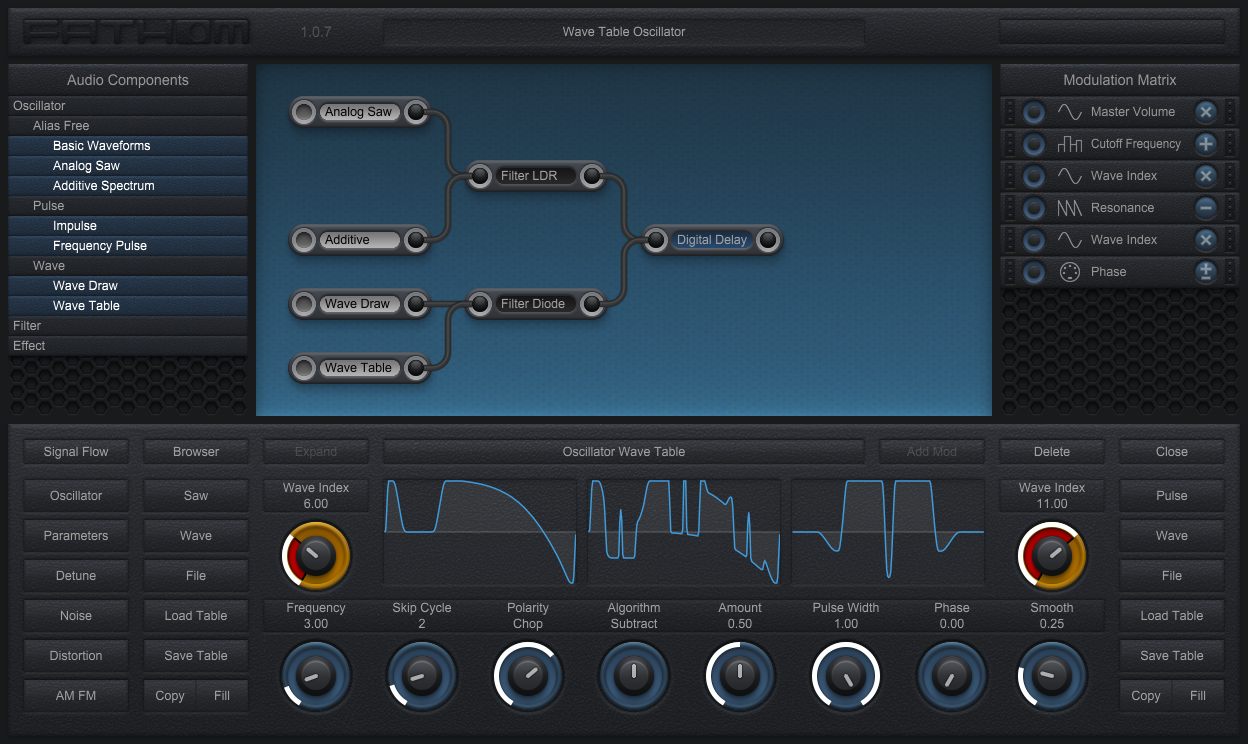Click the output port of Filter Diode node
1248x744 pixels.
coord(592,304)
